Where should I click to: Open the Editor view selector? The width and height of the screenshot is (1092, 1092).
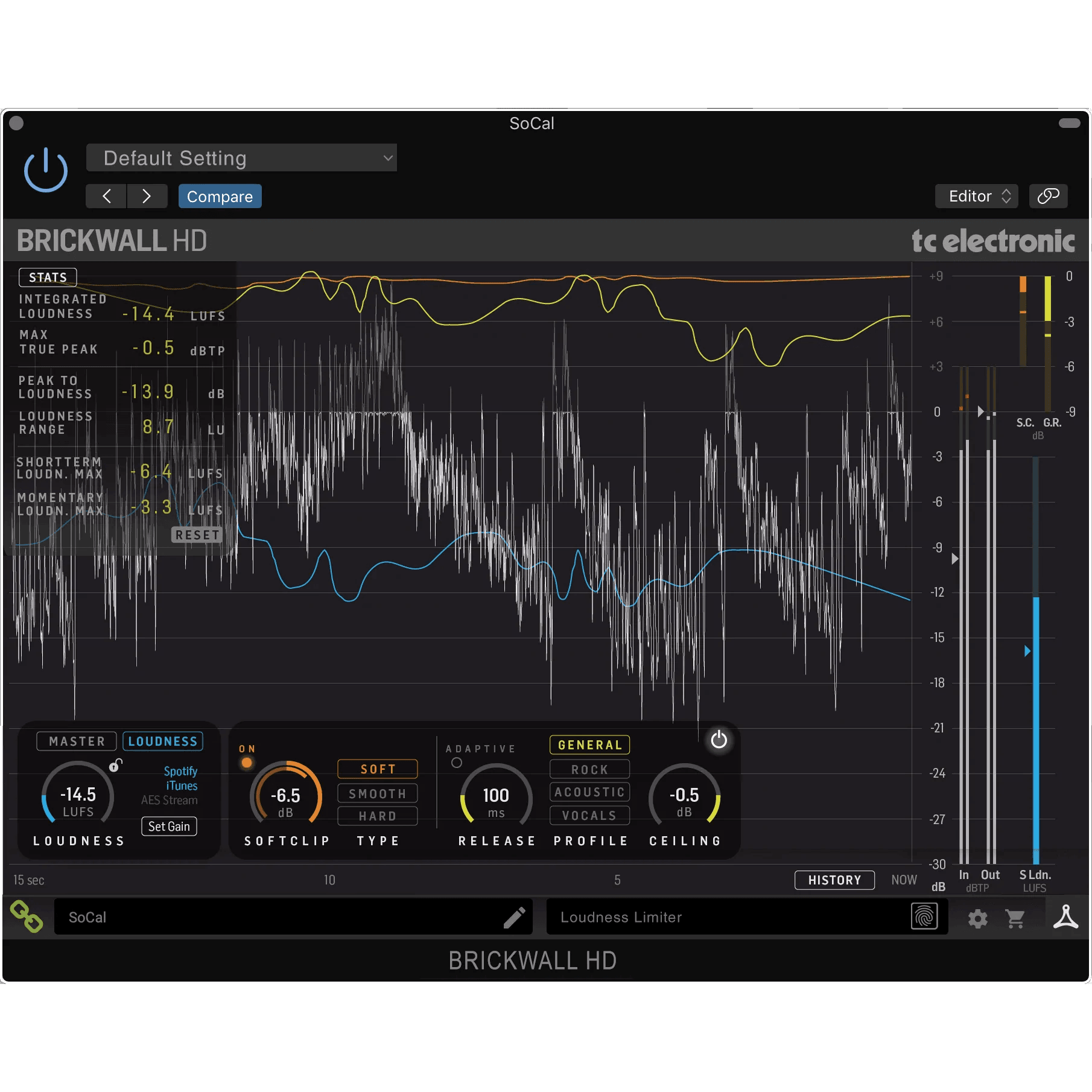(x=976, y=196)
